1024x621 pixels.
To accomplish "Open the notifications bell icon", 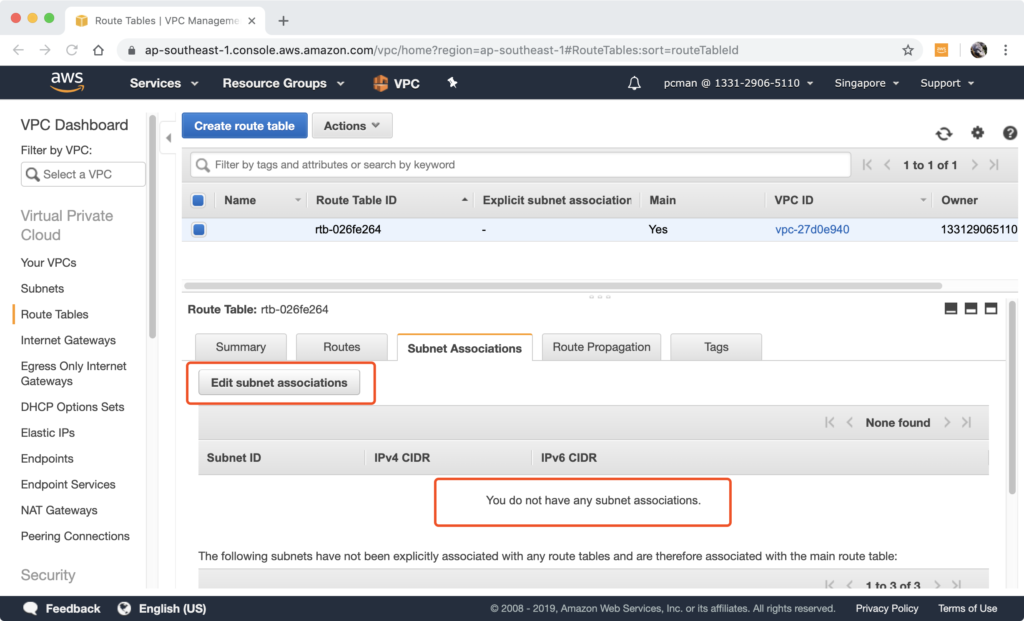I will tap(634, 83).
